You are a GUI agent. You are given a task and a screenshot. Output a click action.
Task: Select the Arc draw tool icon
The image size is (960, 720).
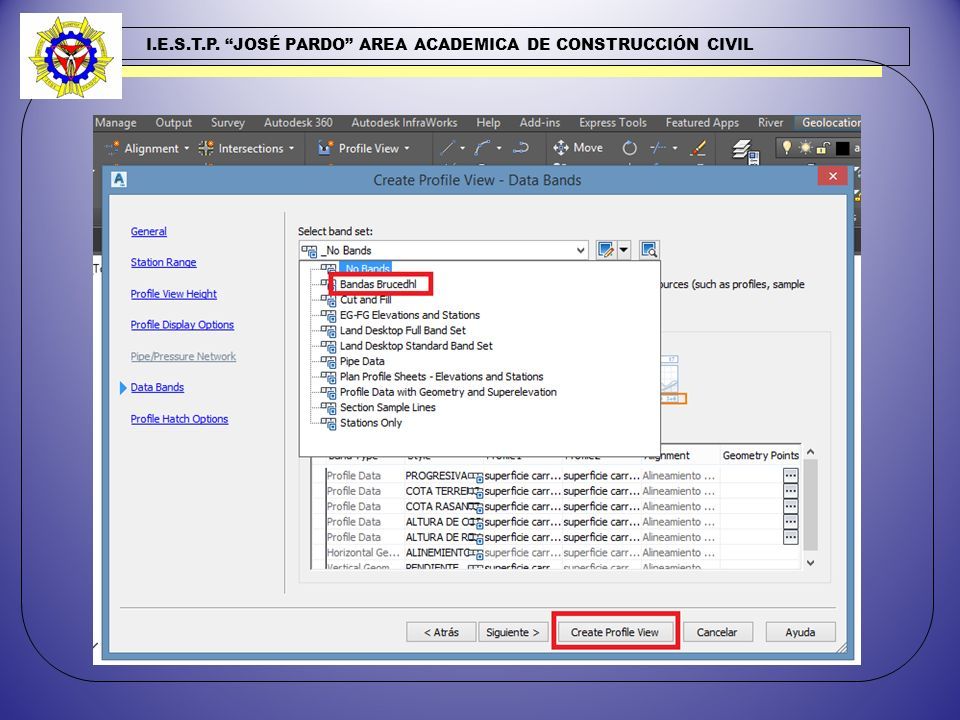point(482,148)
